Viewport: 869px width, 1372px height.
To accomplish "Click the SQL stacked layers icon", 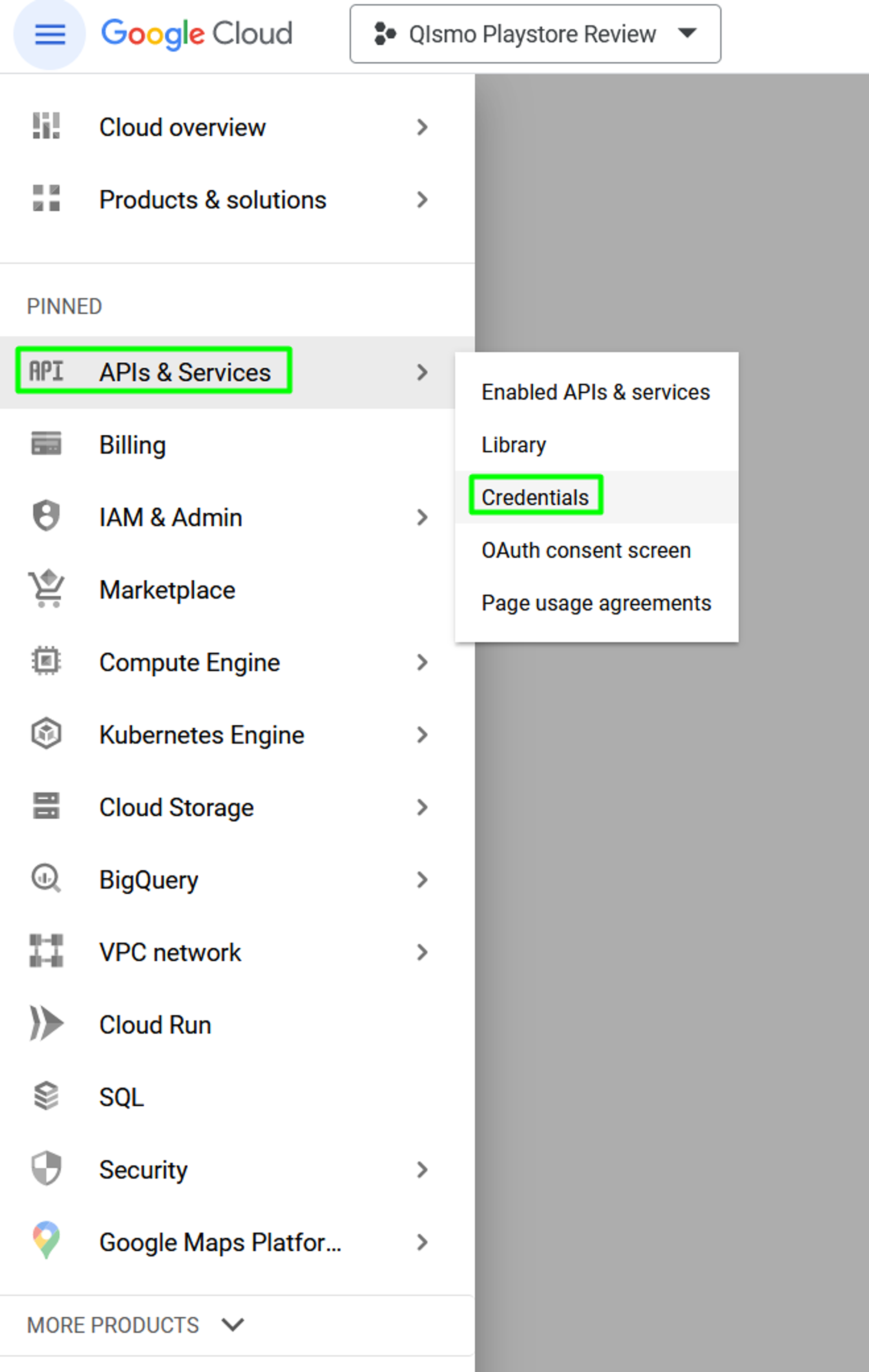I will (x=46, y=1096).
